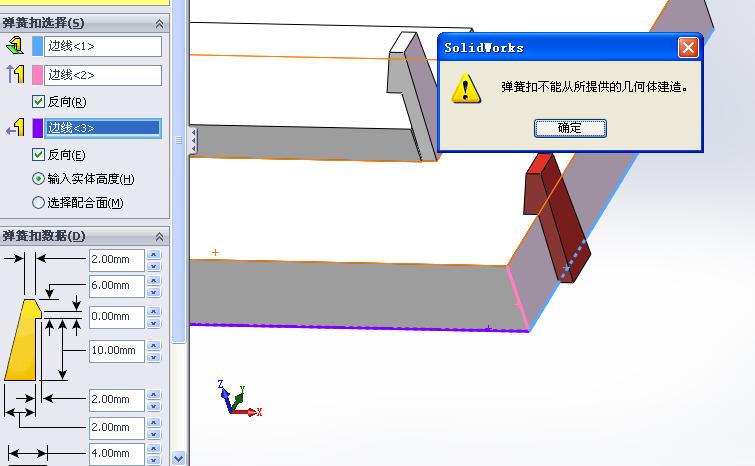Collapse the 弹簧扣选择(S) section
755x466 pixels.
pos(159,24)
